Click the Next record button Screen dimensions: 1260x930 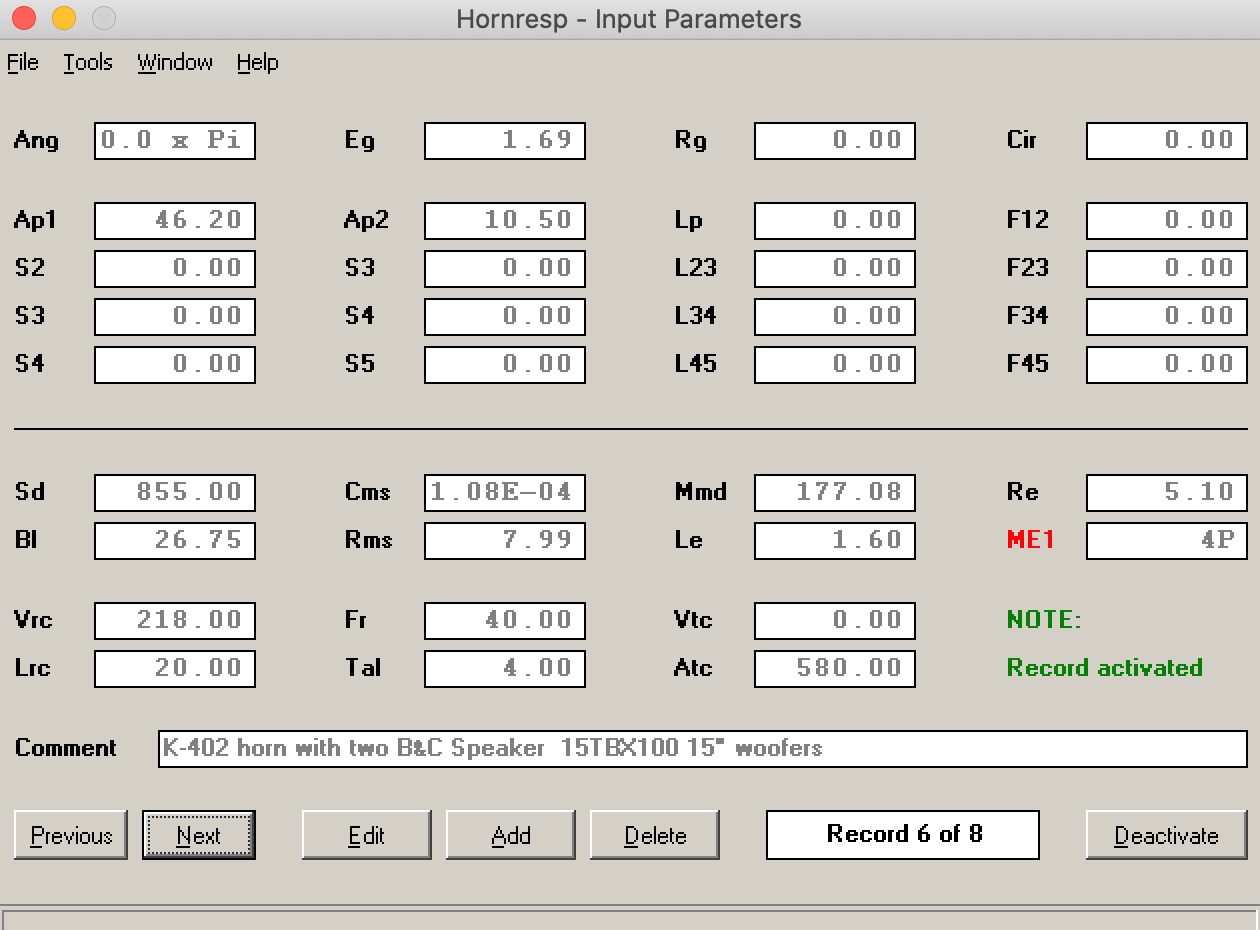point(199,835)
